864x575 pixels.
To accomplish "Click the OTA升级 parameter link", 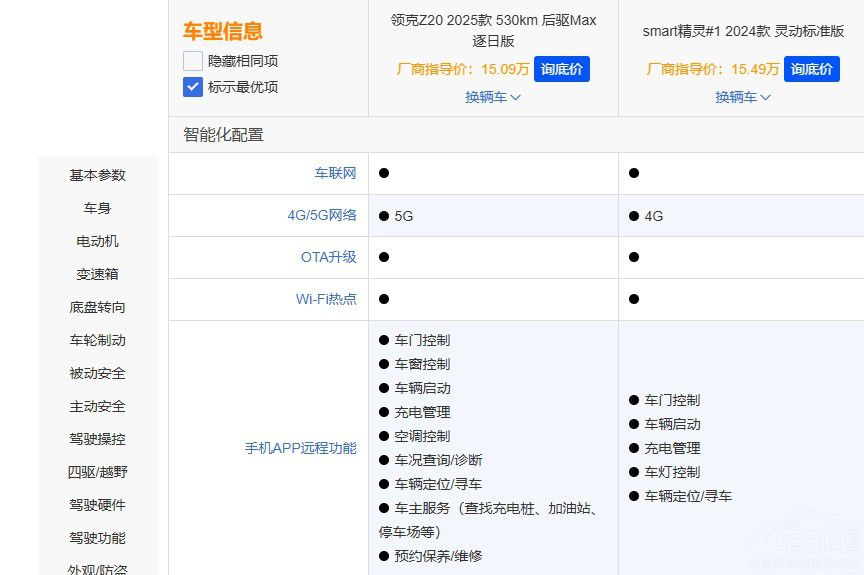I will coord(328,257).
